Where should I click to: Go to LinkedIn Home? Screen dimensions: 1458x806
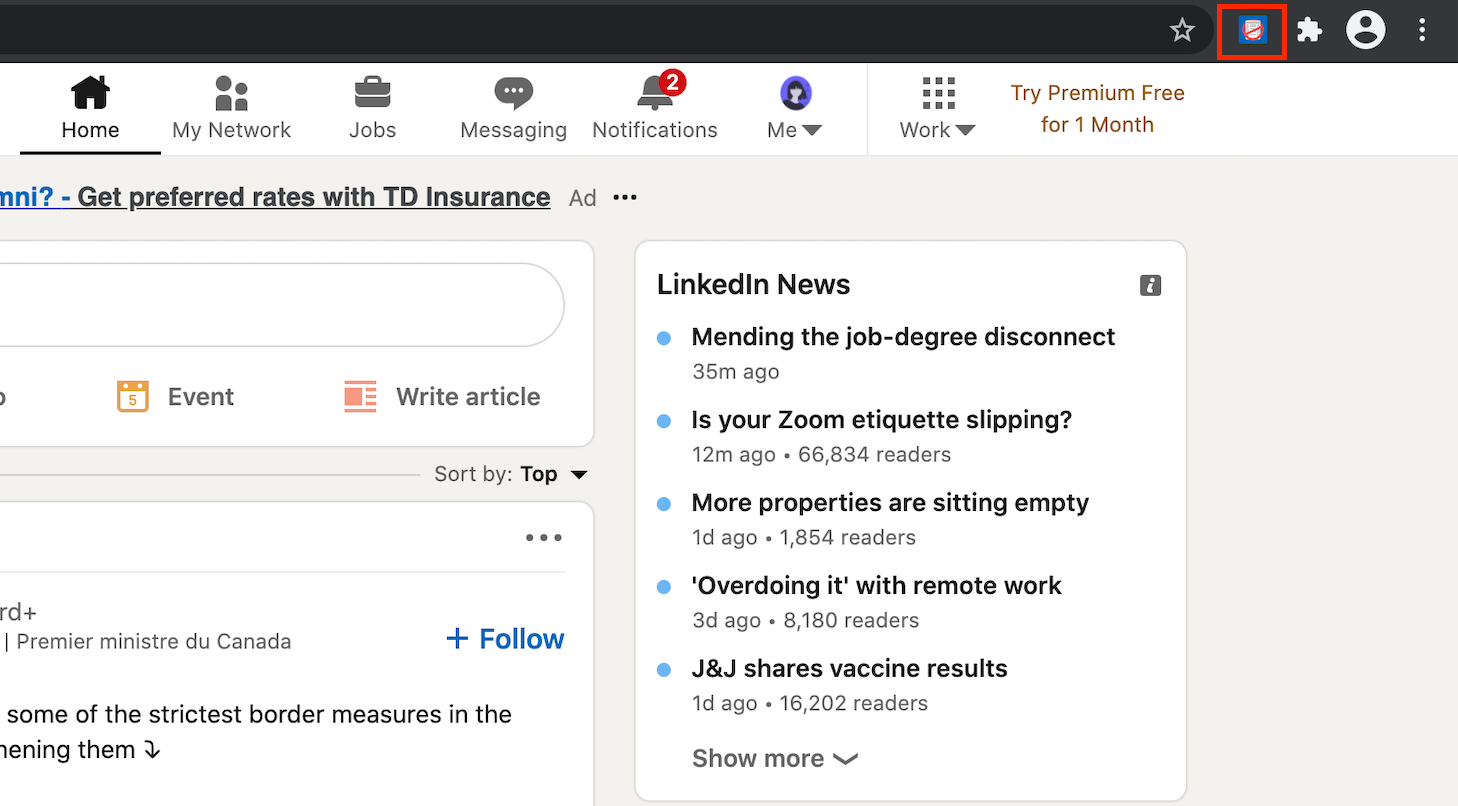click(90, 109)
